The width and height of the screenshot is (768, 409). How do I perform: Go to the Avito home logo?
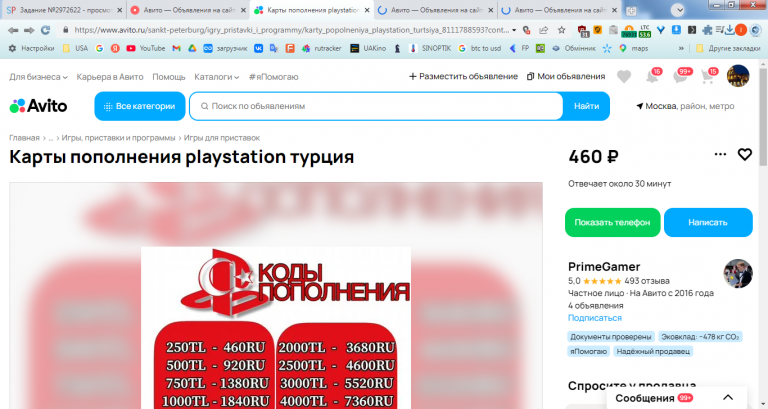coord(38,106)
